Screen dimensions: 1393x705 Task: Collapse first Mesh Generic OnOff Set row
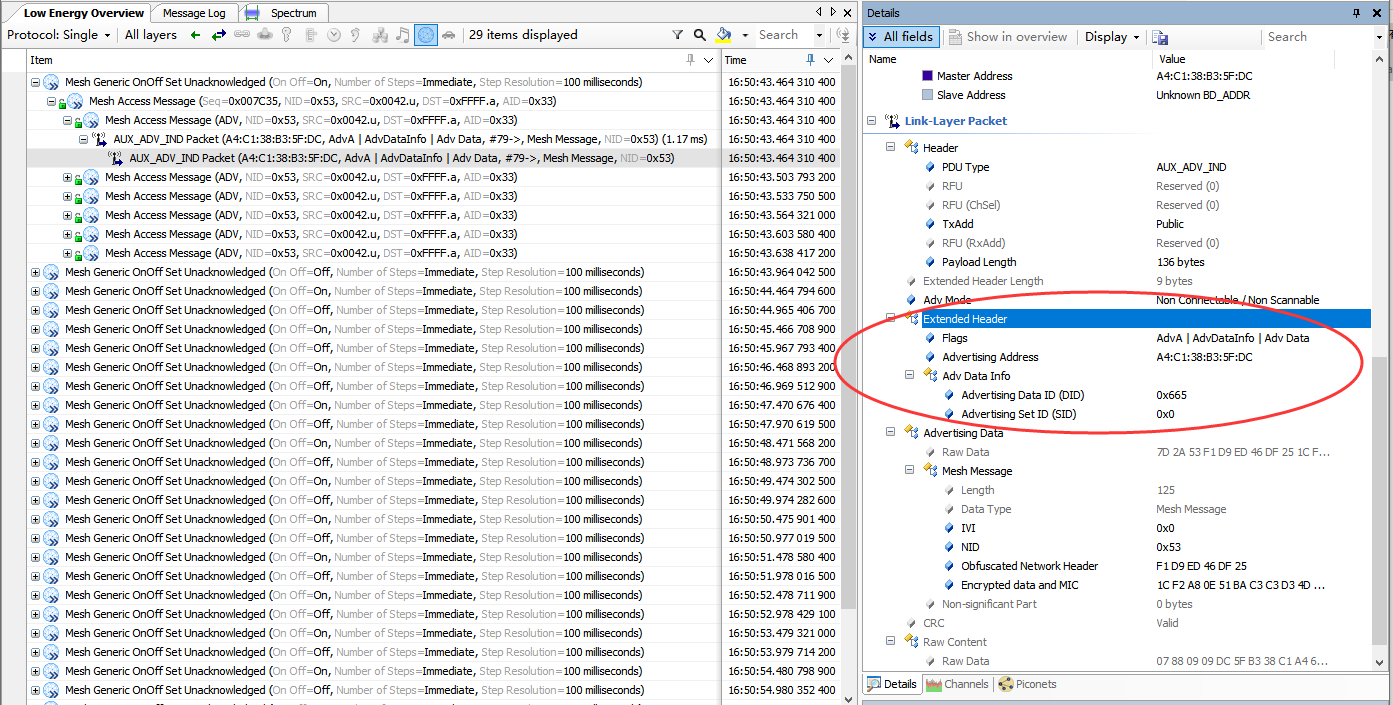click(35, 82)
